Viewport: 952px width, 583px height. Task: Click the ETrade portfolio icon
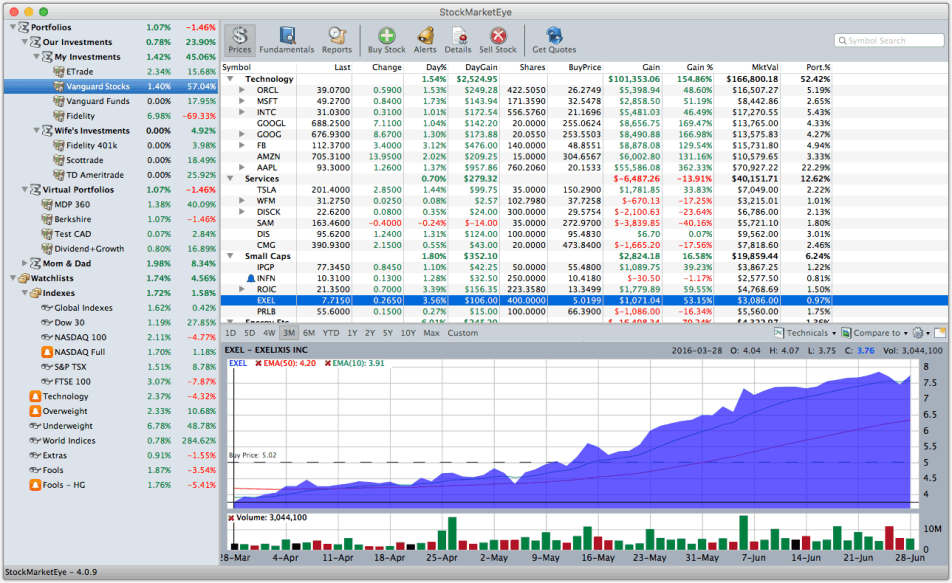(59, 72)
